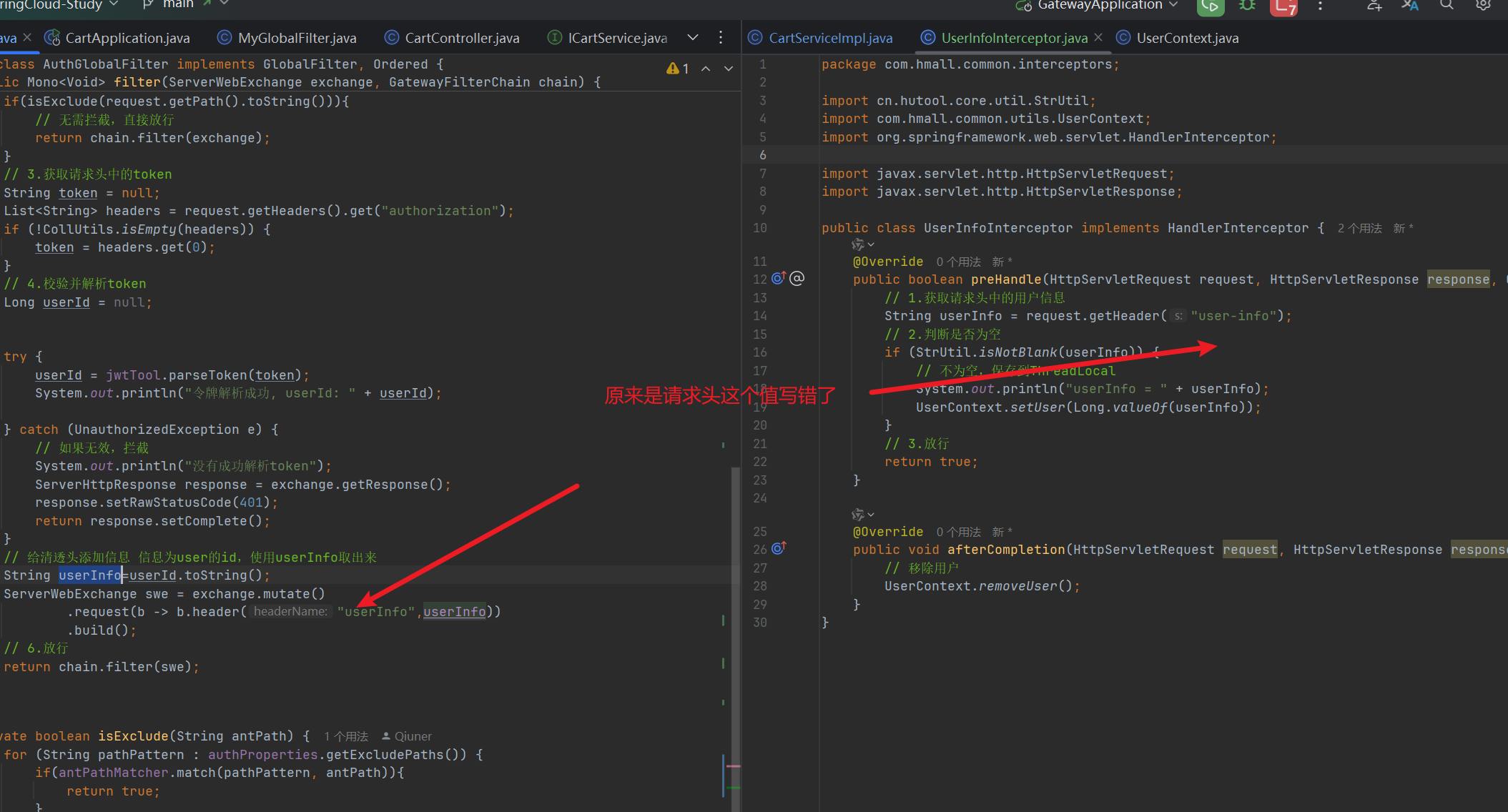Jump to the previous highlighted problem arrow
Viewport: 1508px width, 812px height.
point(706,69)
